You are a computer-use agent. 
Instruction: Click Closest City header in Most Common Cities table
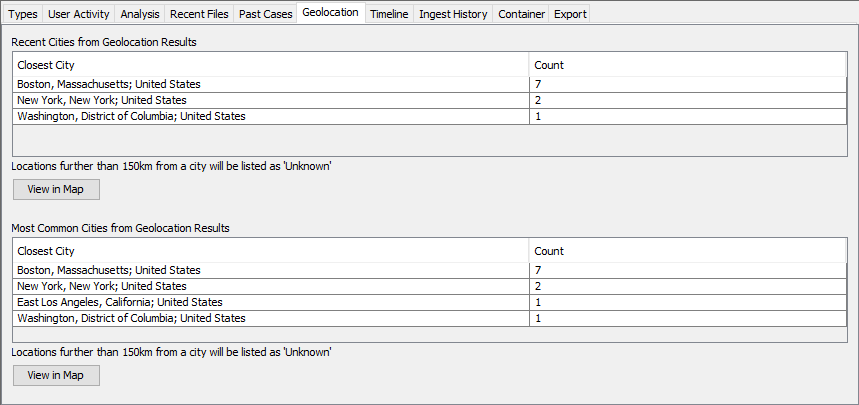tap(270, 251)
